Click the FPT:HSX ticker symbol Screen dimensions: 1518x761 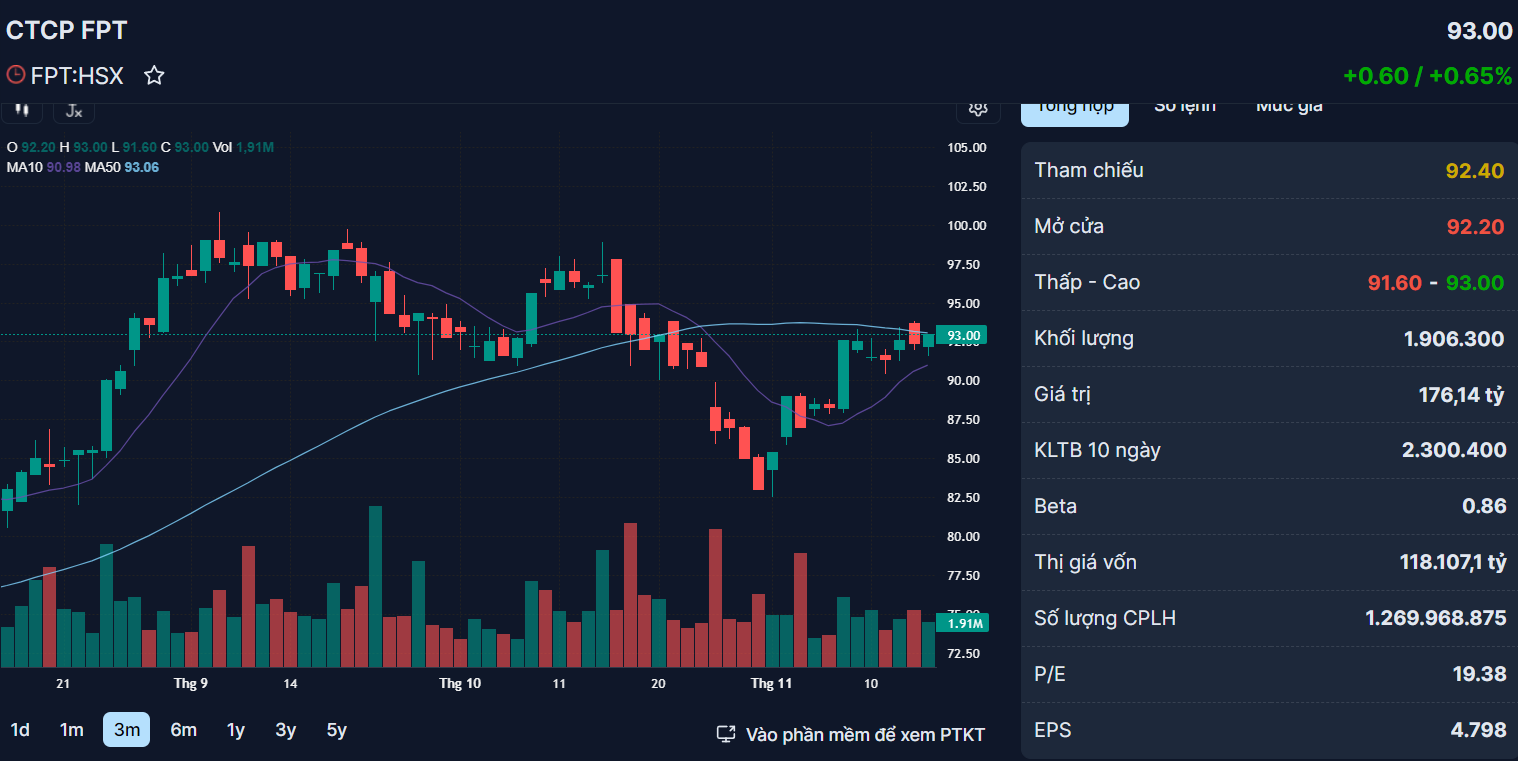pyautogui.click(x=77, y=75)
